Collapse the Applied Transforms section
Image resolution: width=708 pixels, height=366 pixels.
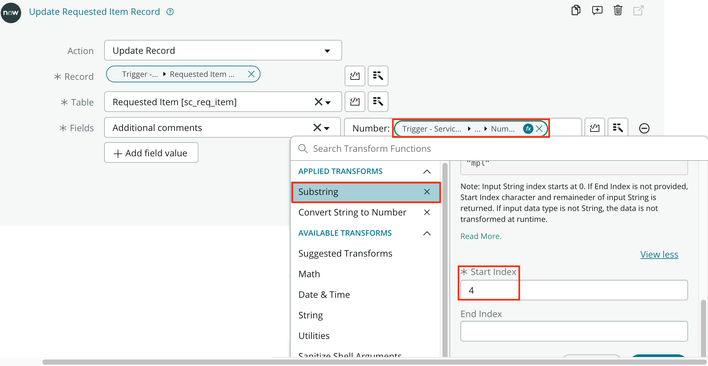click(x=426, y=171)
